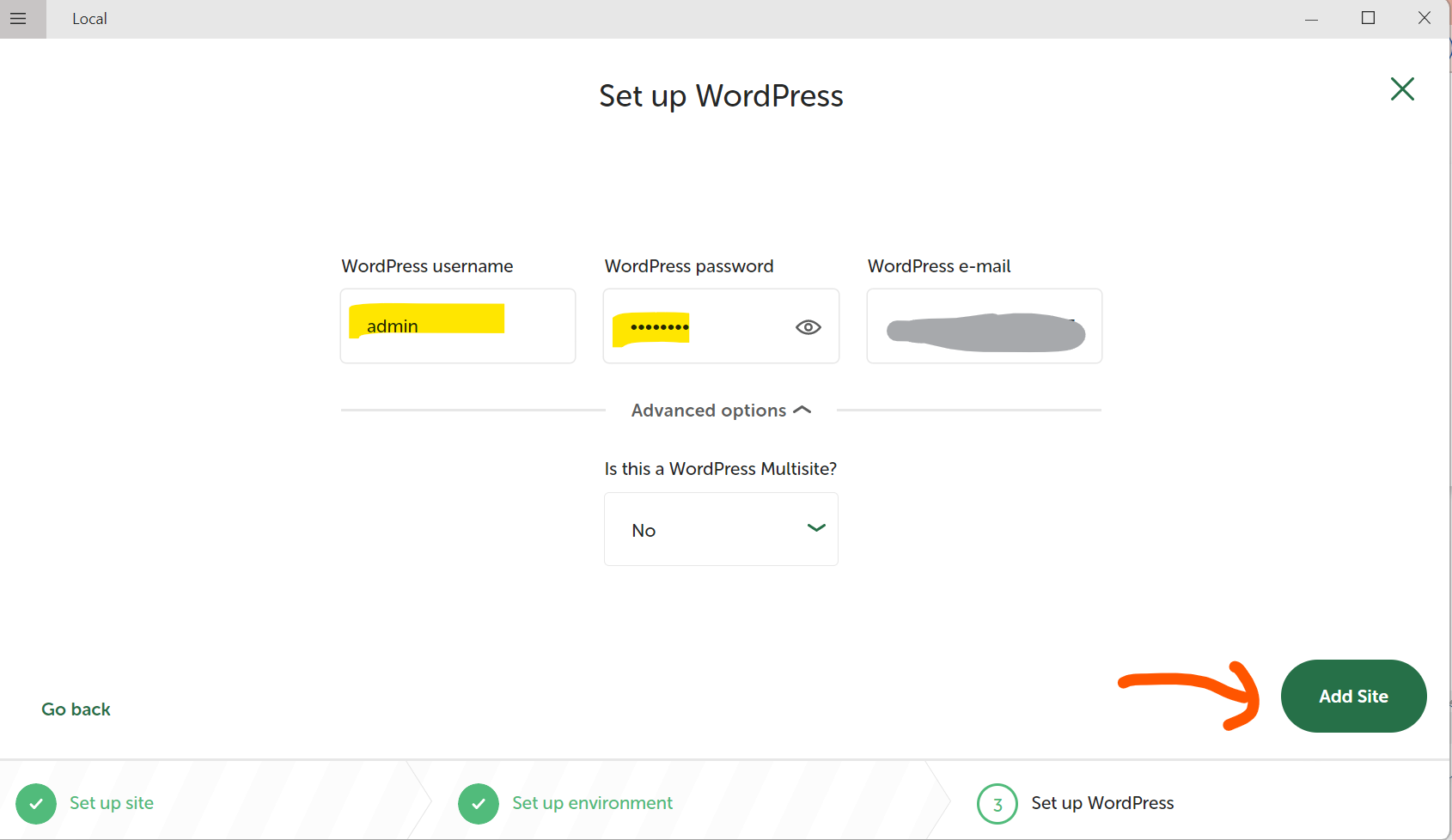The image size is (1452, 840).
Task: Focus the WordPress username field
Action: click(458, 326)
